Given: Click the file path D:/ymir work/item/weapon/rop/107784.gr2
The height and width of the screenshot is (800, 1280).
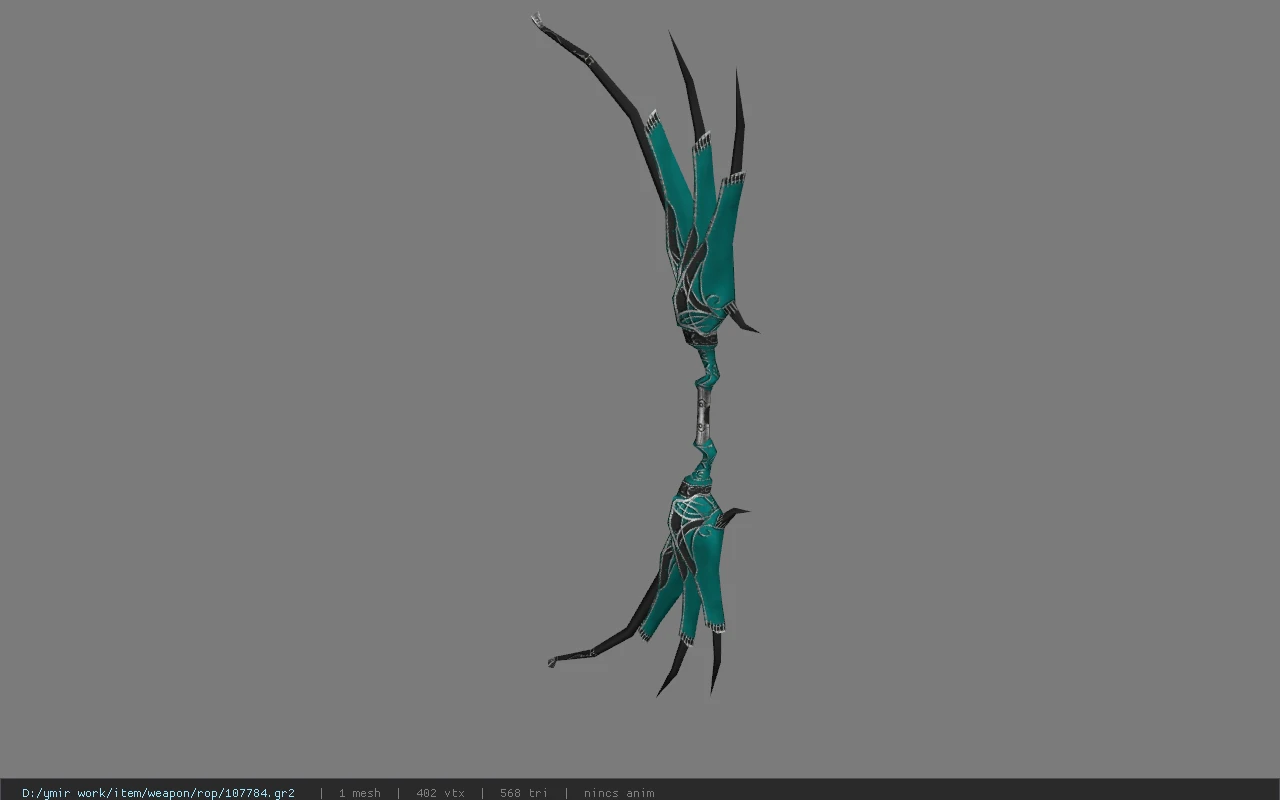Looking at the screenshot, I should click(158, 793).
